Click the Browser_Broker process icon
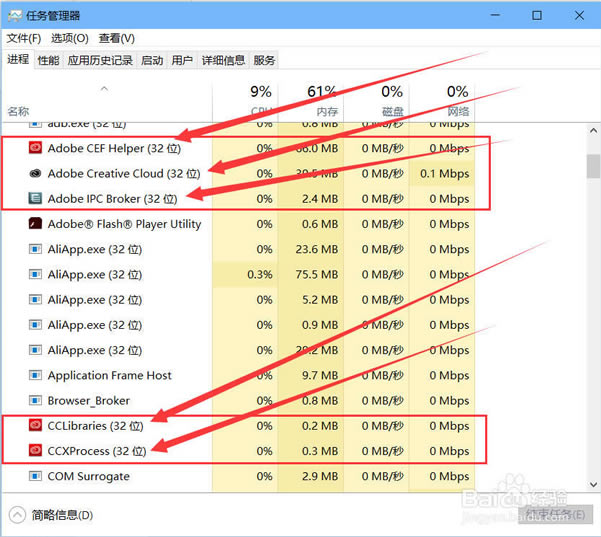 [x=35, y=401]
